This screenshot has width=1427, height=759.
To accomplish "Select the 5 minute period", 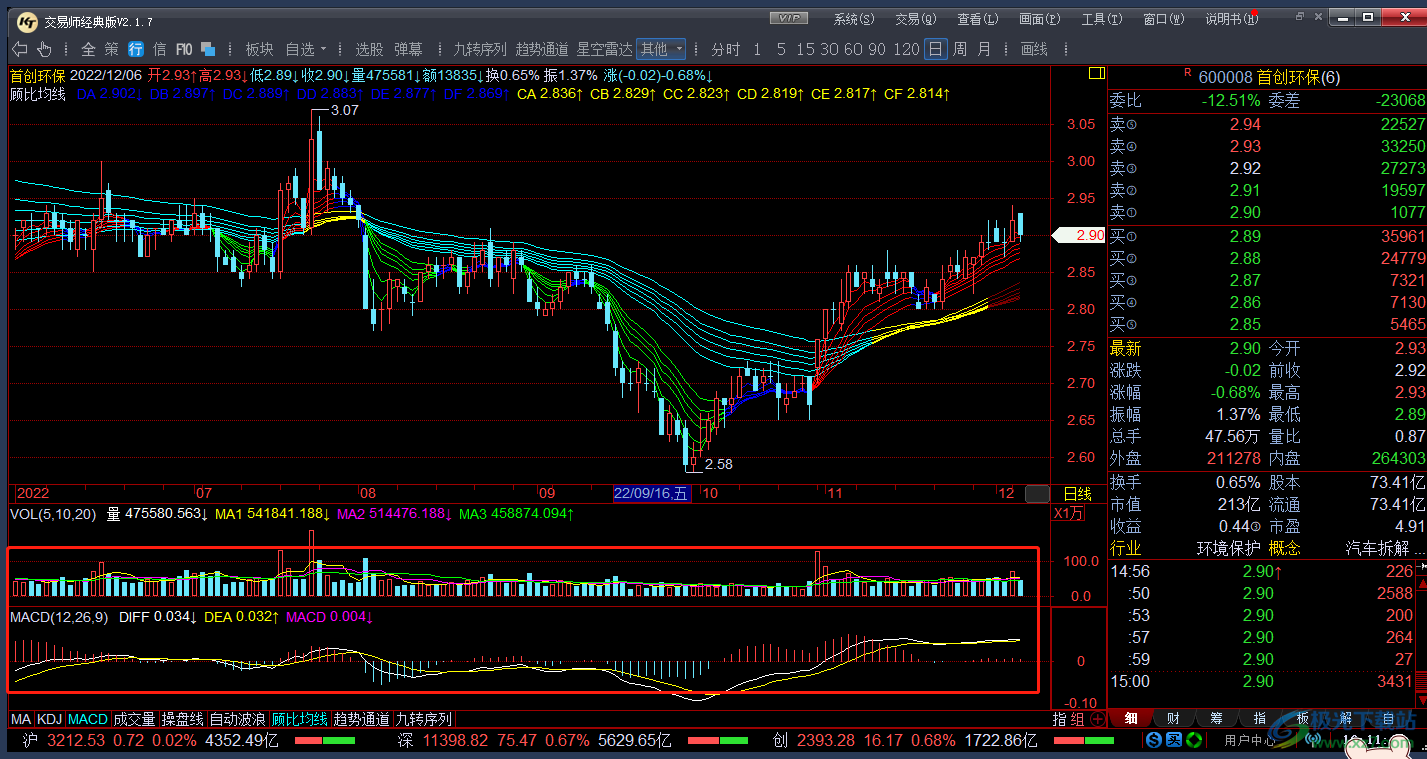I will click(781, 49).
